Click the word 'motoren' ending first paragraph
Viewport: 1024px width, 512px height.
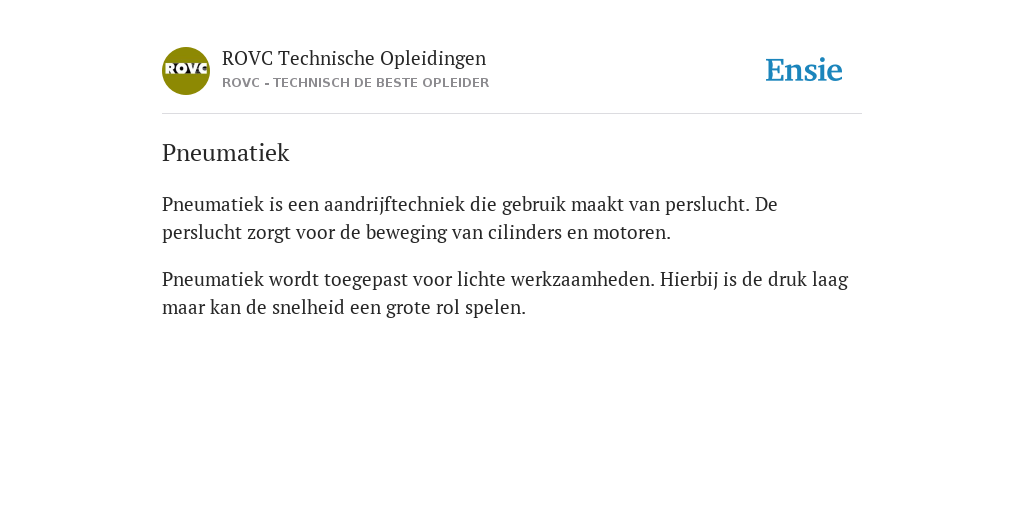(x=629, y=232)
